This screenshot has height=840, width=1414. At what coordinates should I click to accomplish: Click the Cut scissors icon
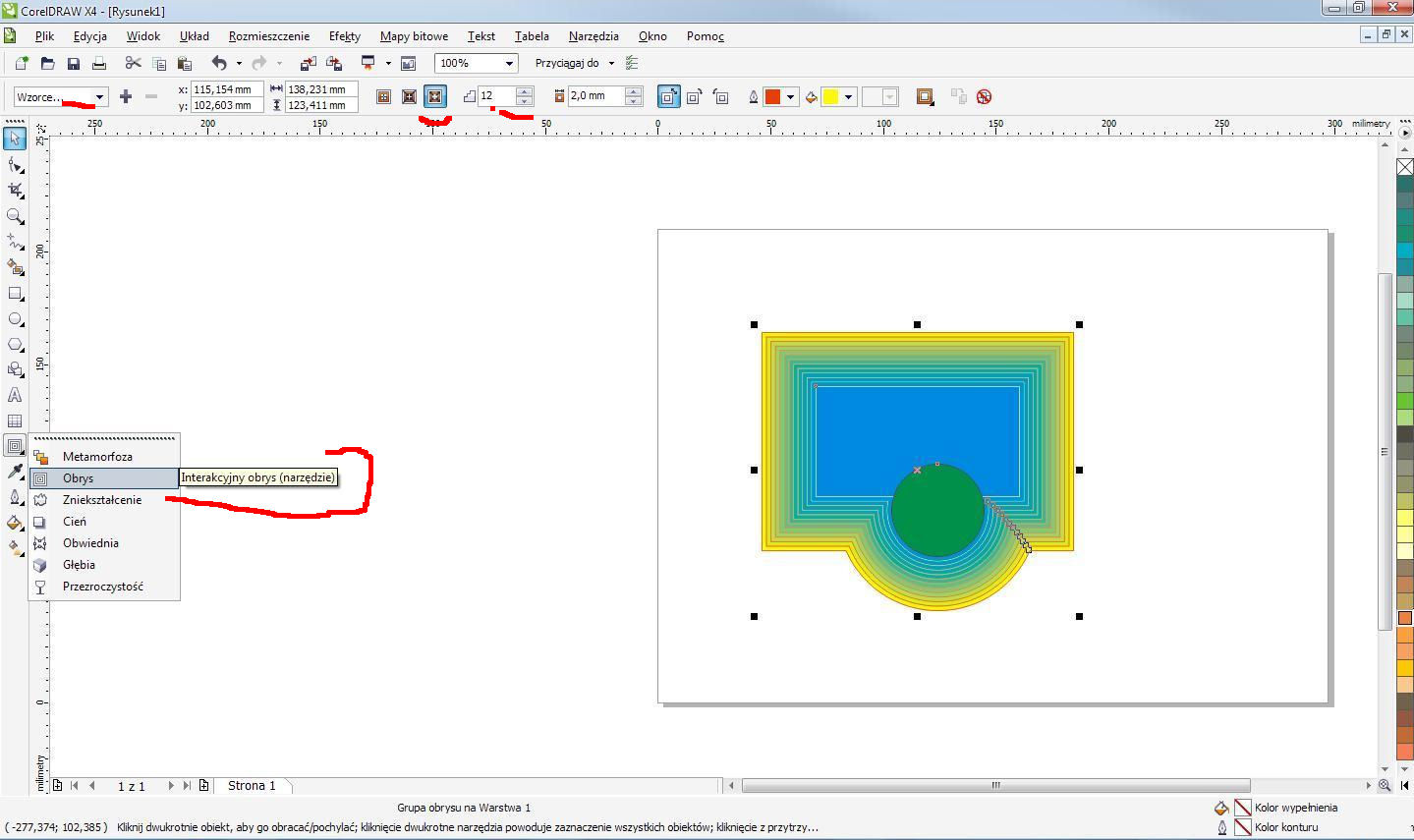tap(134, 64)
